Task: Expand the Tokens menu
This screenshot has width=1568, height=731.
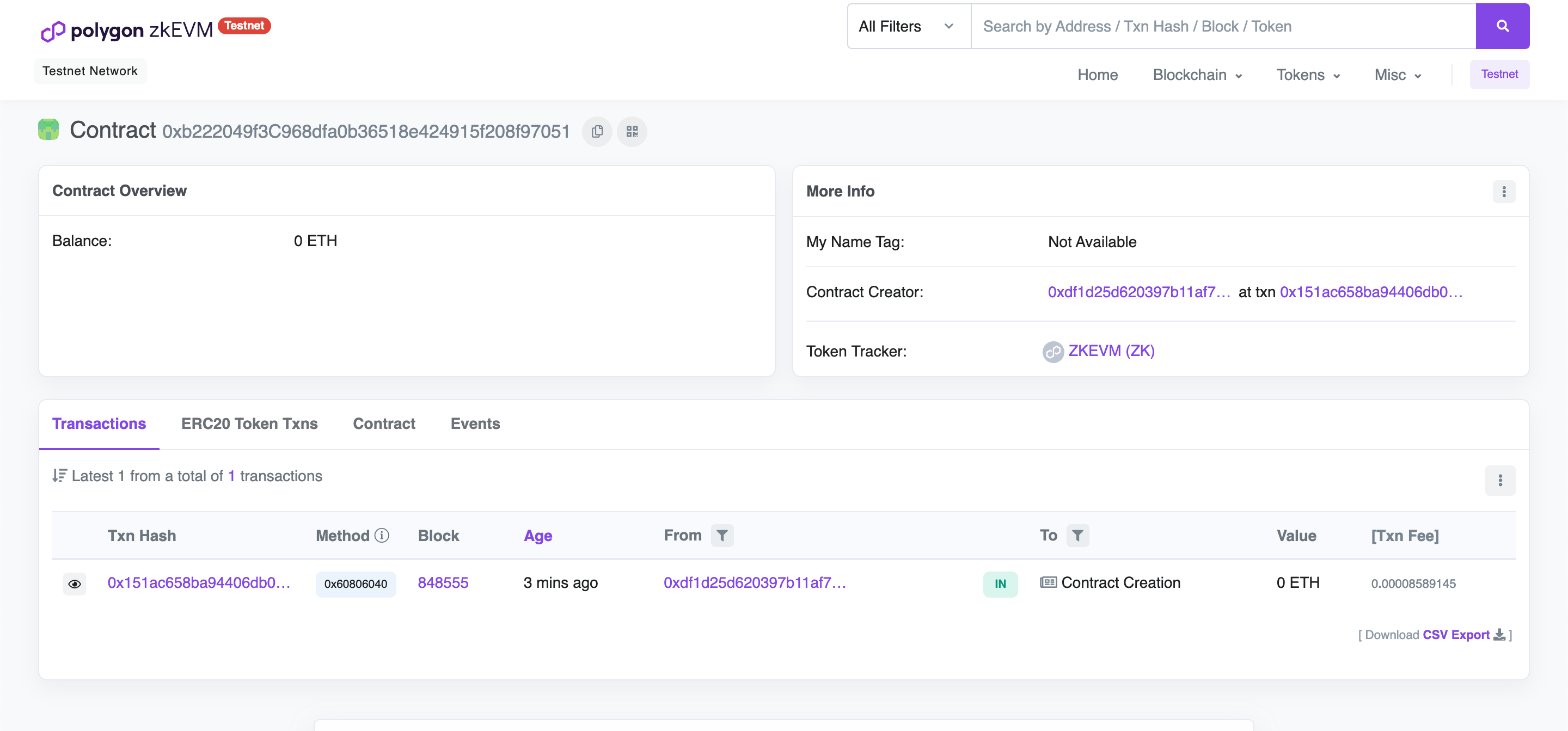Action: (1307, 75)
